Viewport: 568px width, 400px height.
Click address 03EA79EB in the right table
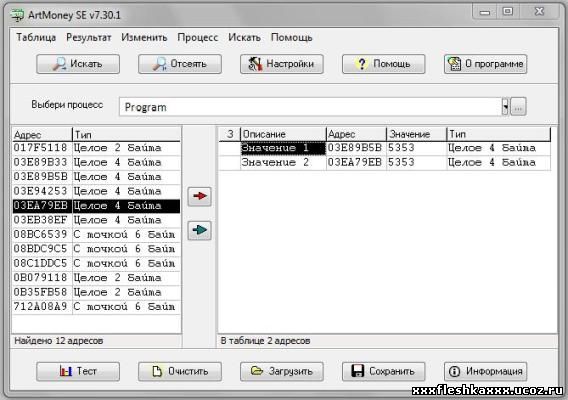(355, 163)
